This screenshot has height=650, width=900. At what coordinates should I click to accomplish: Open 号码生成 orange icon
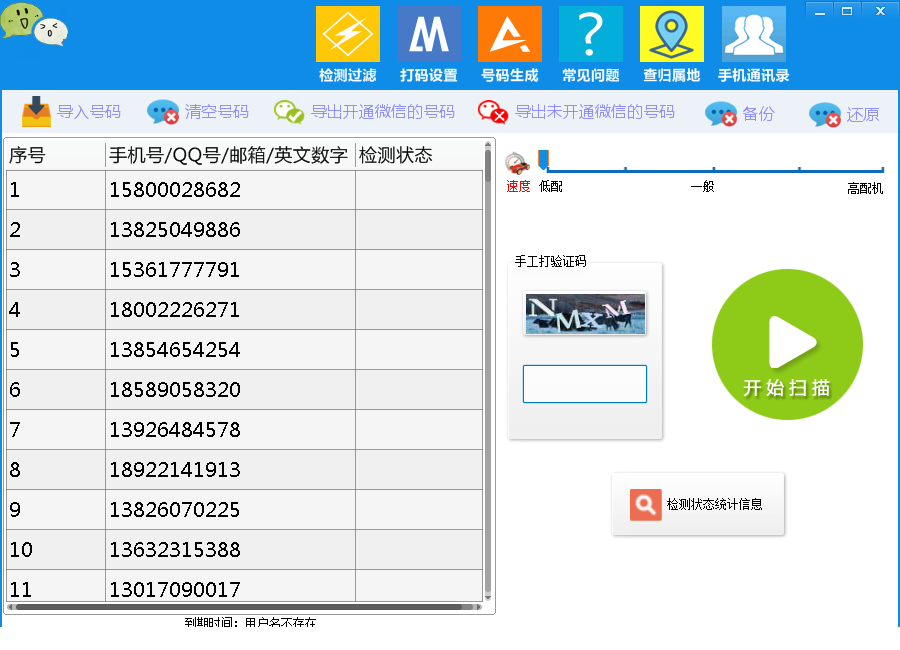pyautogui.click(x=510, y=34)
